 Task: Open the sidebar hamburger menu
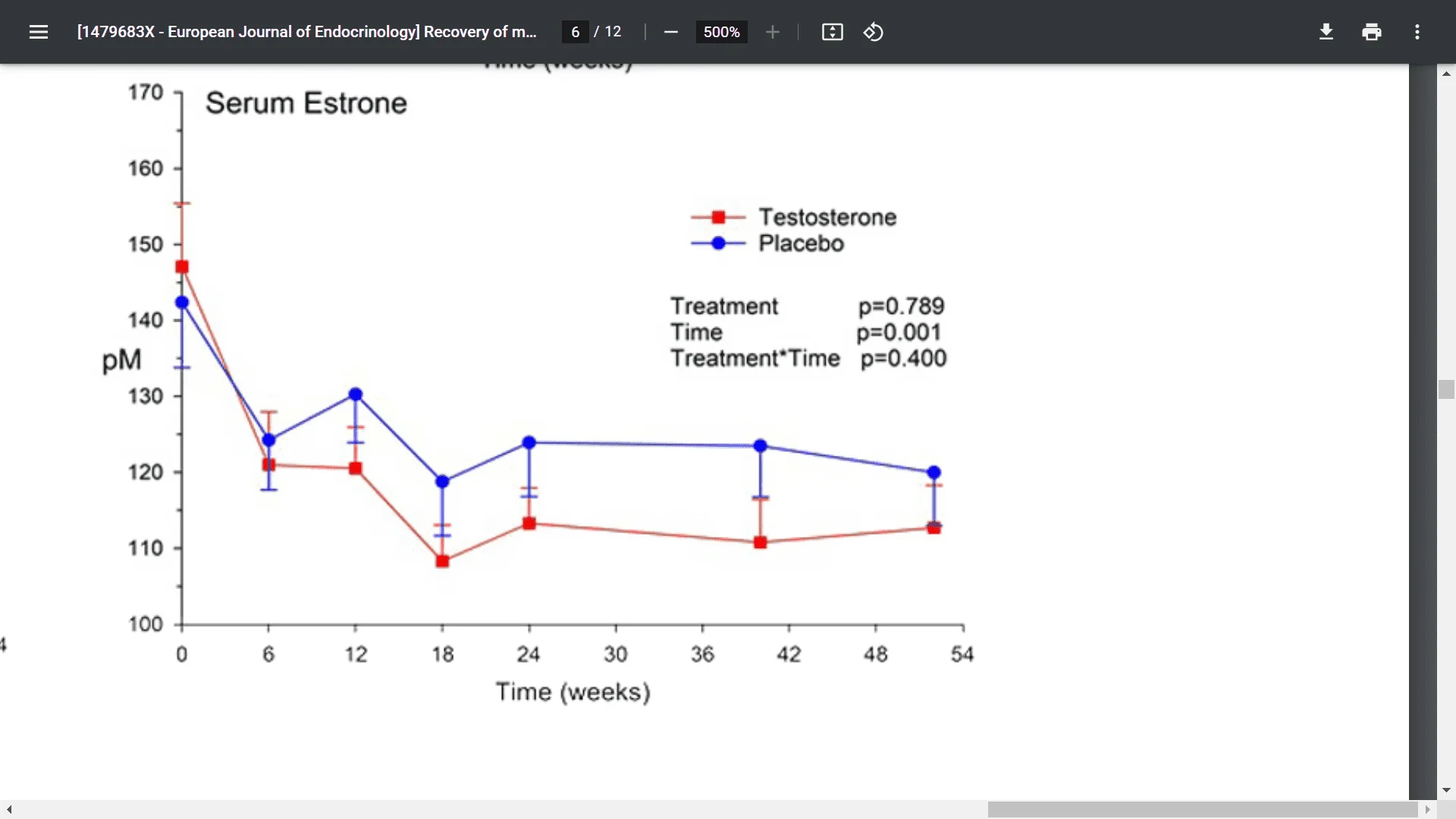tap(39, 32)
